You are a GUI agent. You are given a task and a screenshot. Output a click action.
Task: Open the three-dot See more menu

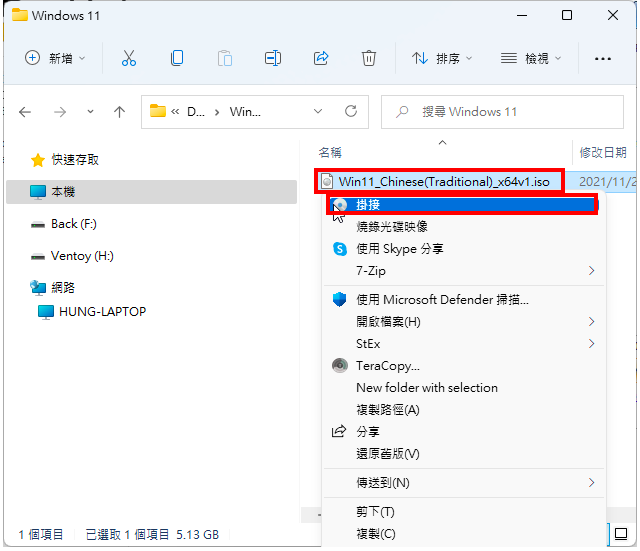coord(602,59)
